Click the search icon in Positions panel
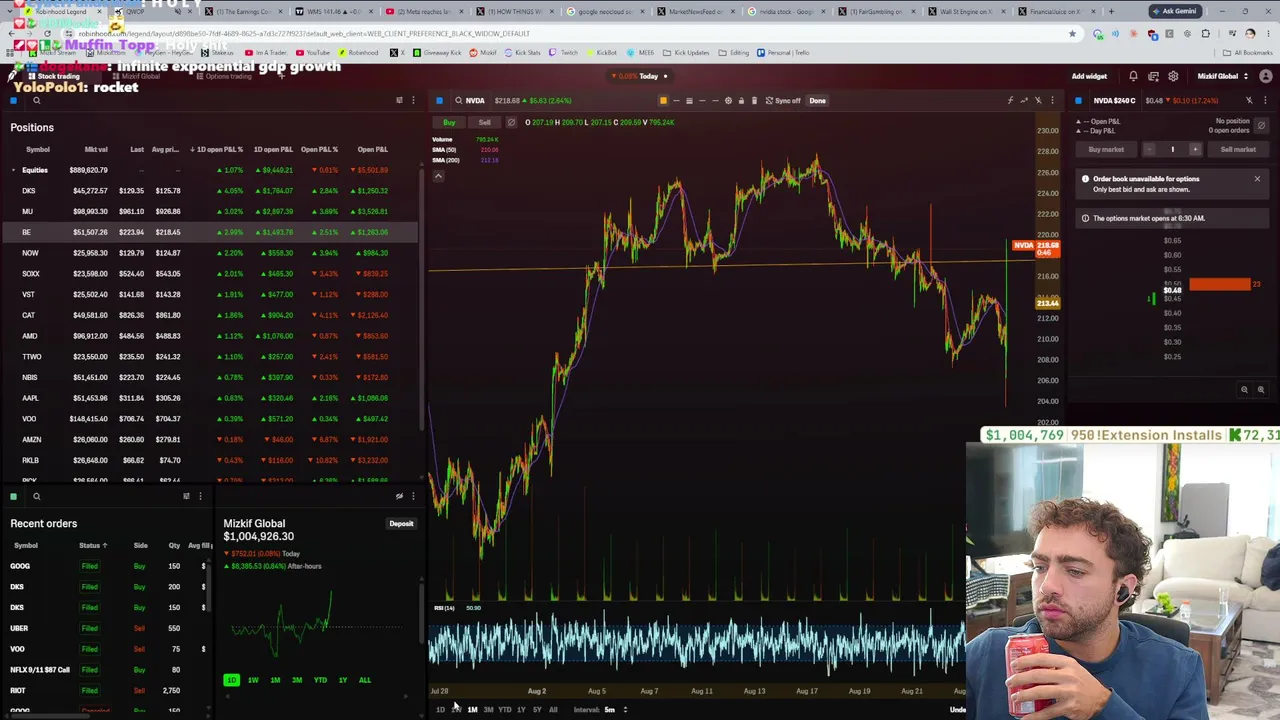 [36, 100]
